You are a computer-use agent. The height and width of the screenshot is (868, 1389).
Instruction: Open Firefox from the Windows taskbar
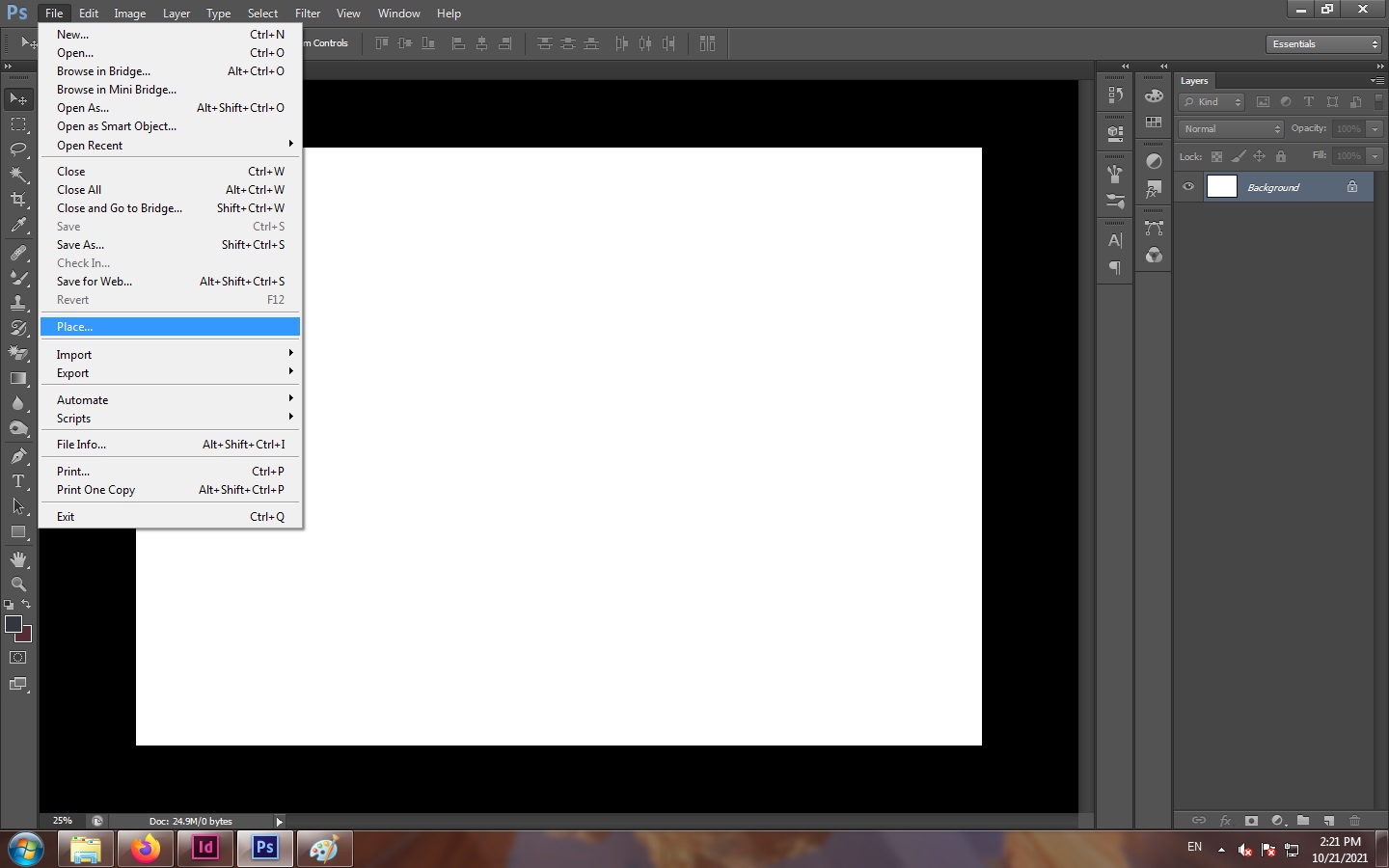pos(145,849)
